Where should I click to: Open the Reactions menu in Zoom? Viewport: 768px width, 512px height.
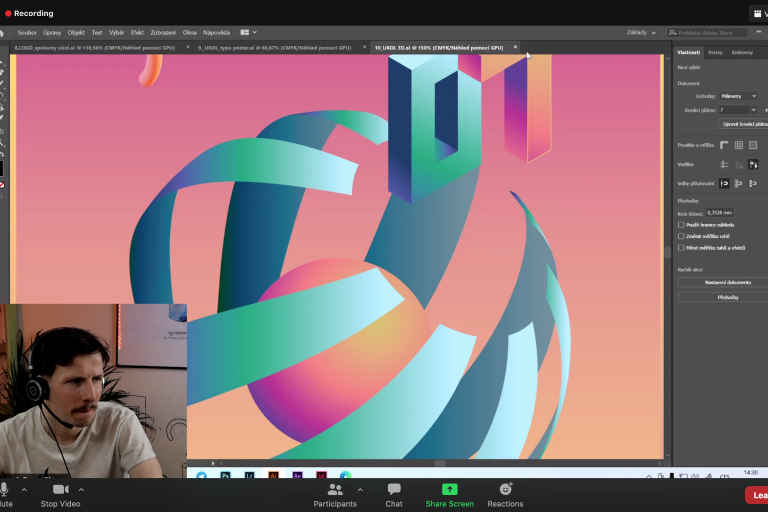(505, 489)
